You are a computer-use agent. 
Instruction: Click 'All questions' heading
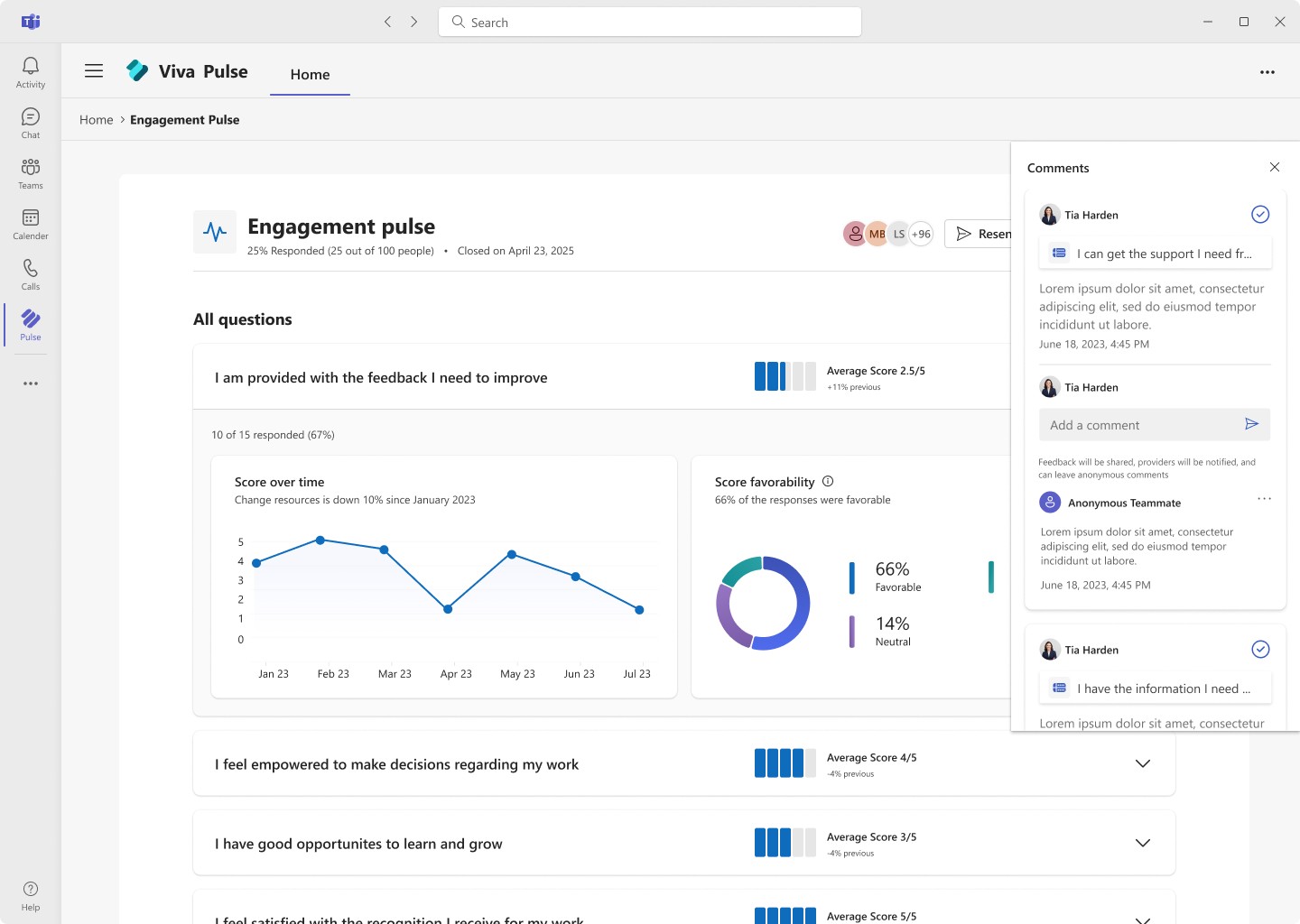click(243, 319)
